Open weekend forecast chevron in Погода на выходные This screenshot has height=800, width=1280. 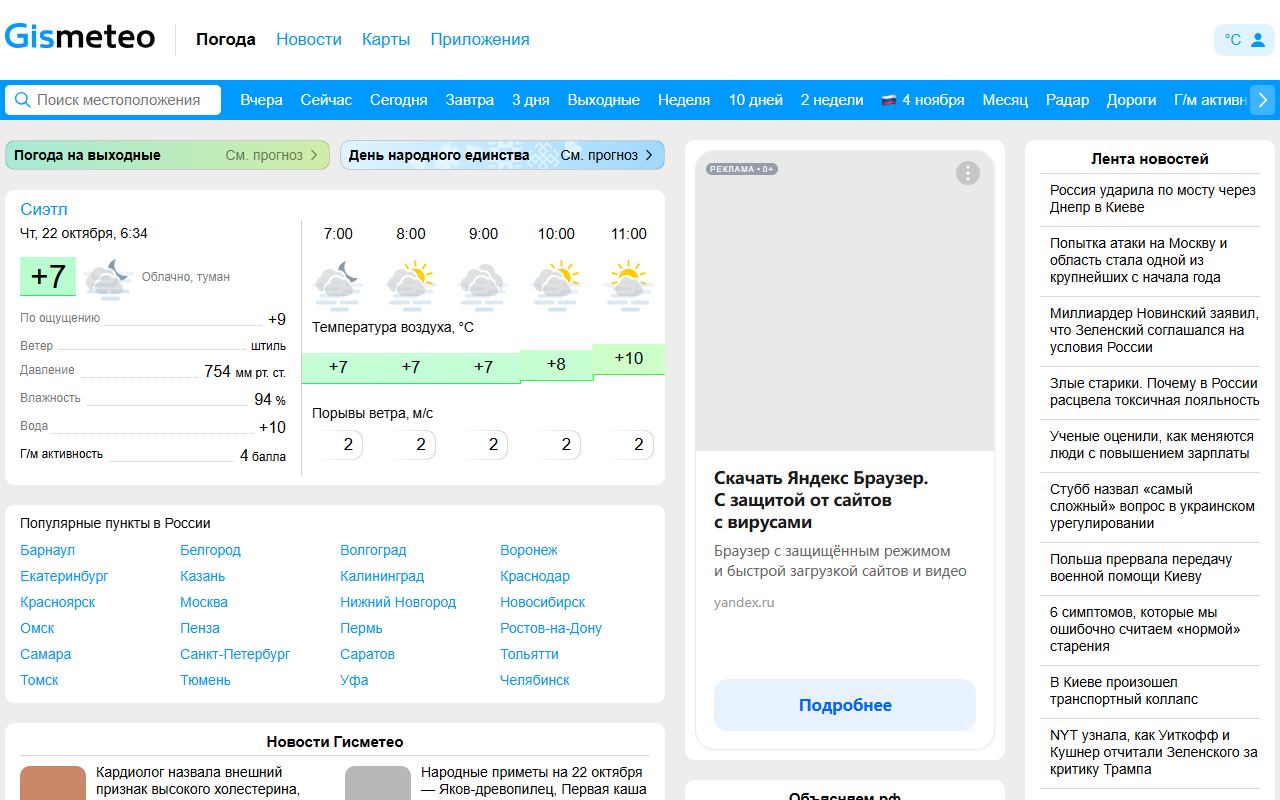pyautogui.click(x=314, y=155)
